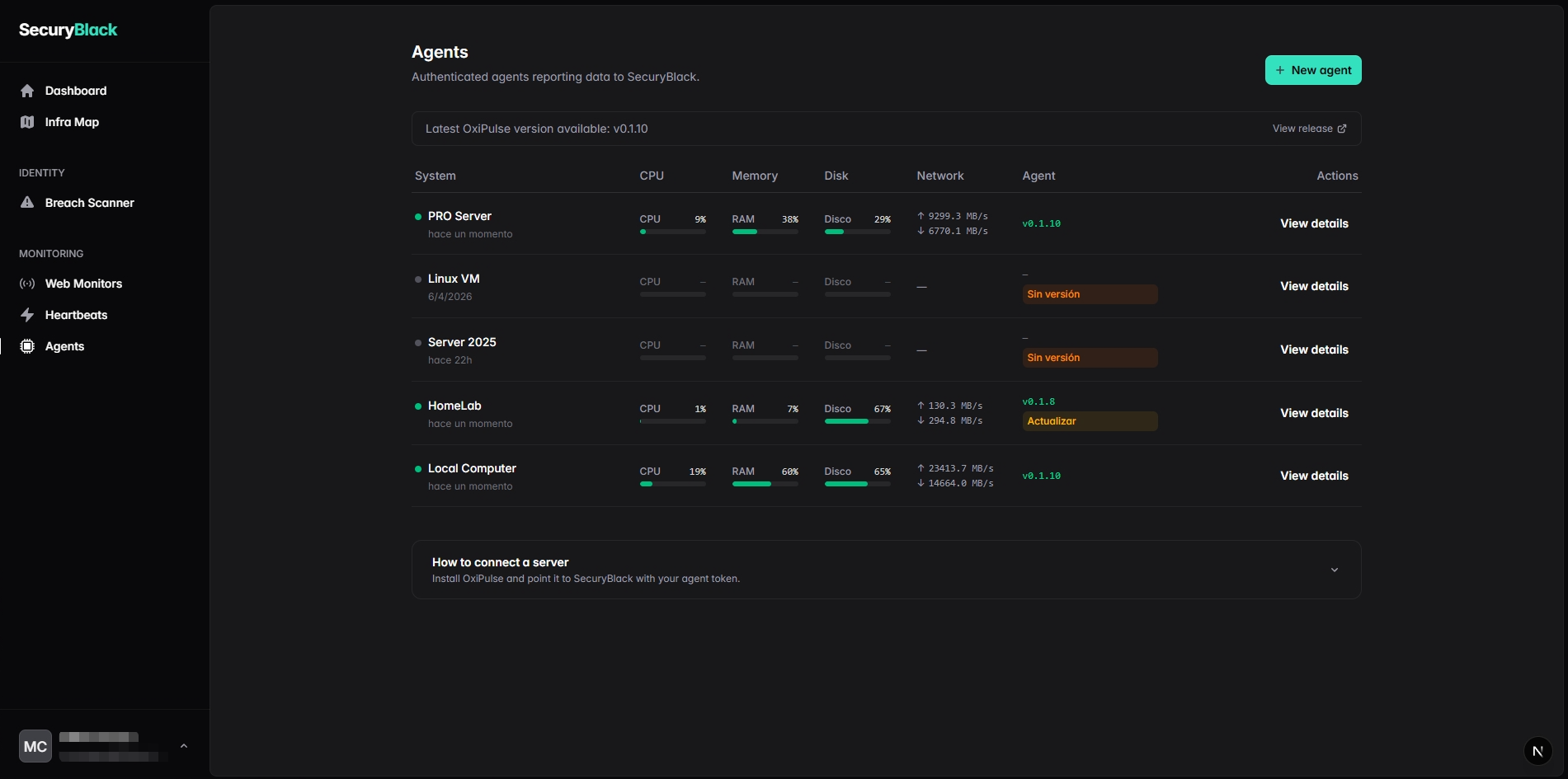Select the Linux VM agent row name
This screenshot has width=1568, height=779.
(454, 279)
